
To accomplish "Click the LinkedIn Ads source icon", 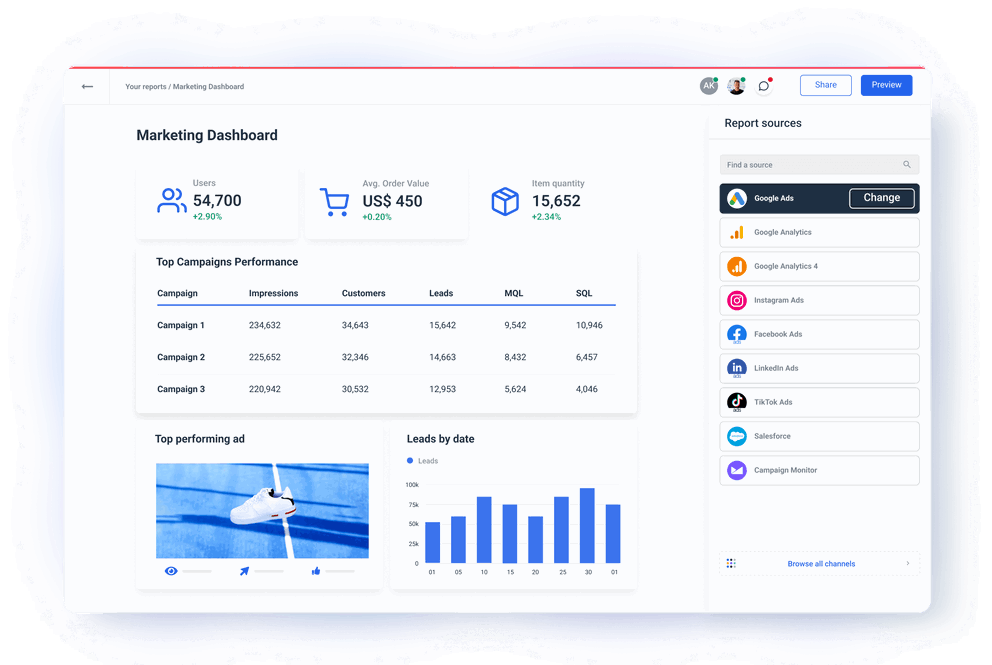I will (x=736, y=368).
